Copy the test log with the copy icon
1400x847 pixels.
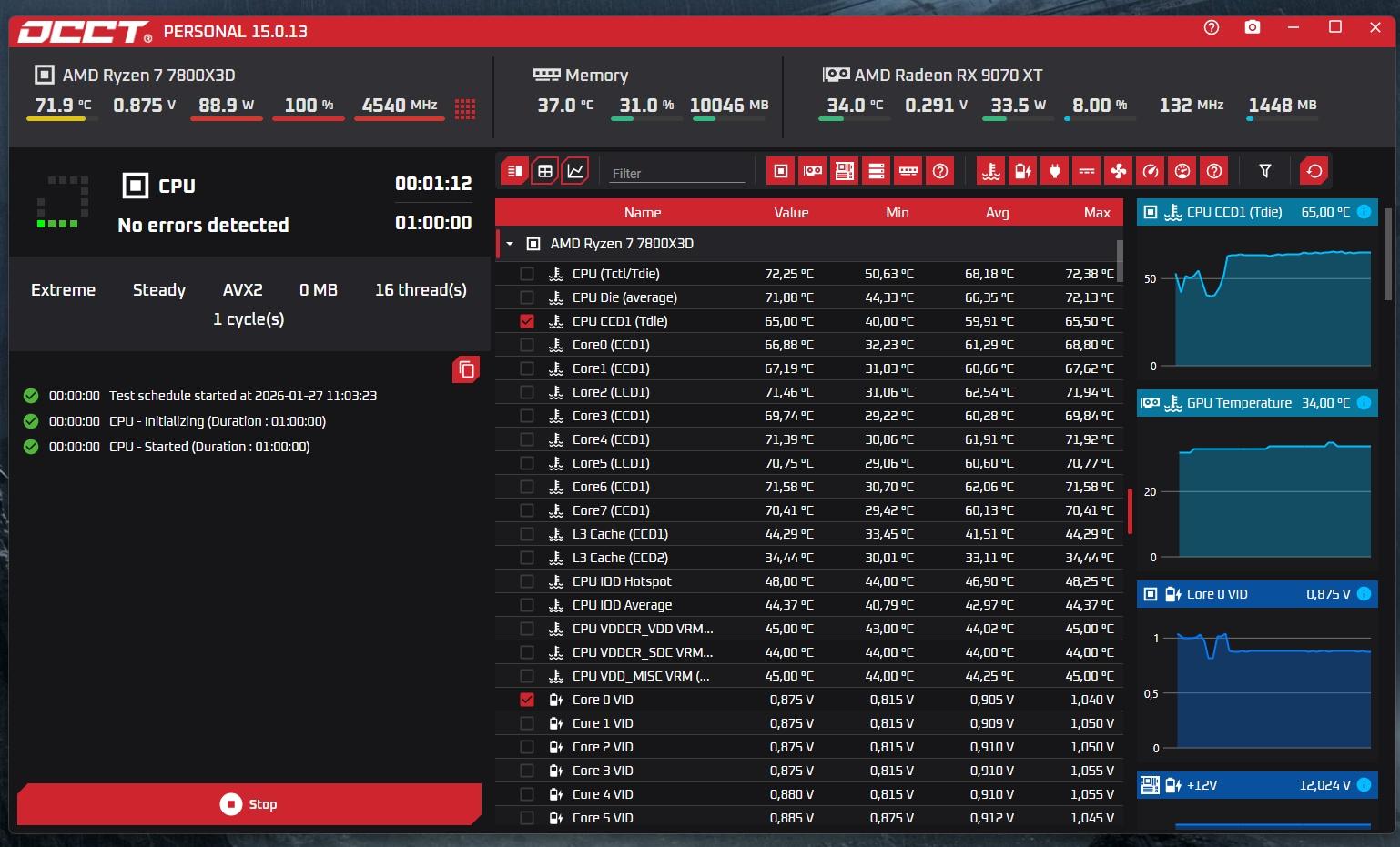point(466,369)
